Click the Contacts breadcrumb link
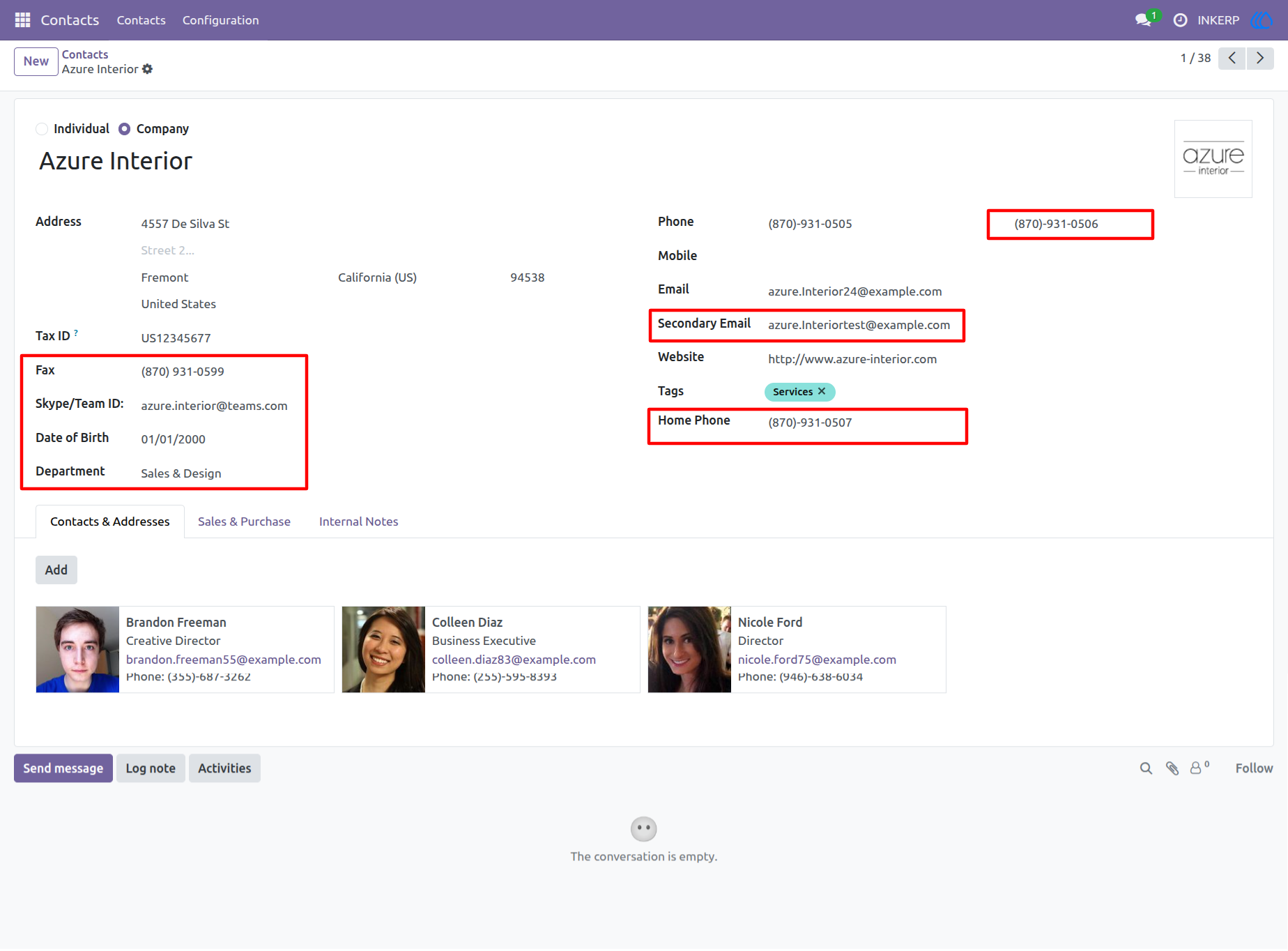Image resolution: width=1288 pixels, height=951 pixels. click(85, 54)
